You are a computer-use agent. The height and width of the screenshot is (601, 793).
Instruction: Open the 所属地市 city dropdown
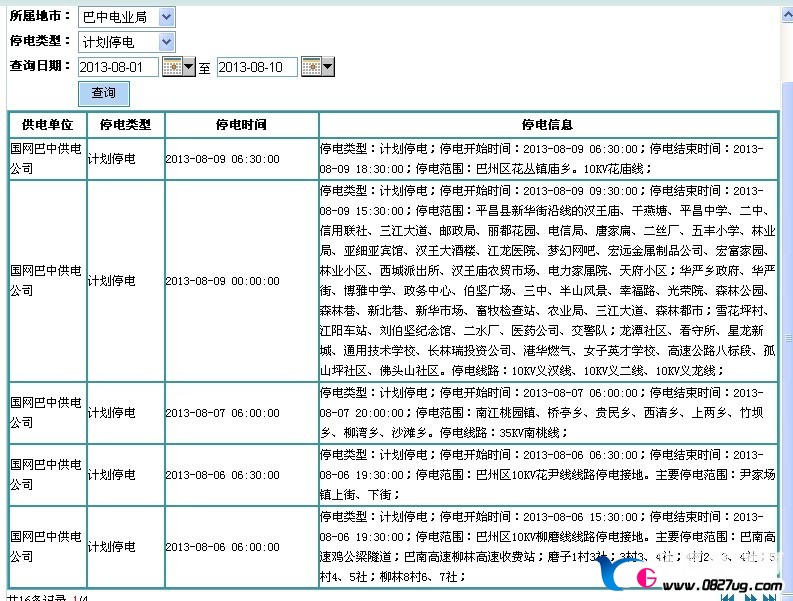(x=126, y=17)
